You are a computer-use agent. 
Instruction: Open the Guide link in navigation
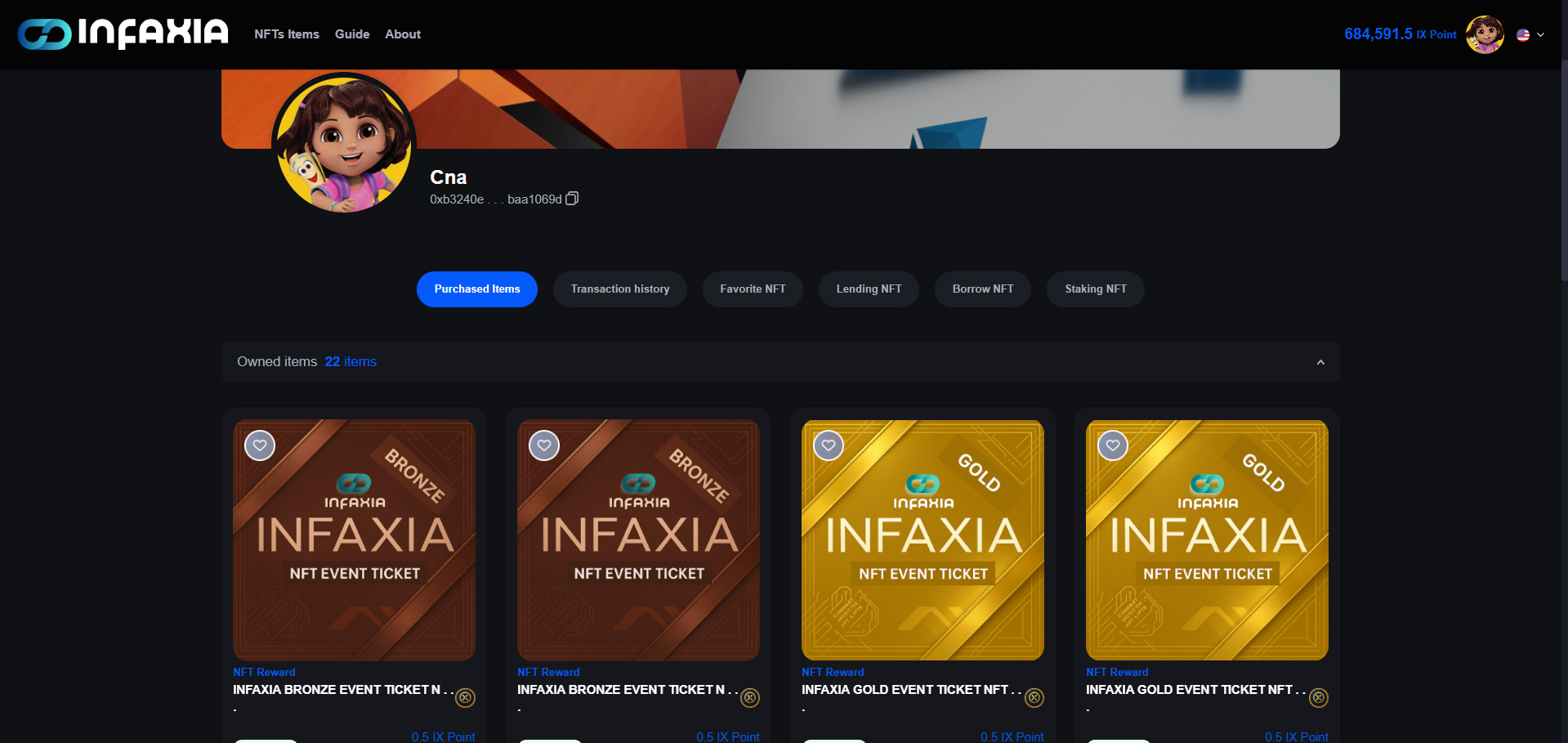pos(352,34)
